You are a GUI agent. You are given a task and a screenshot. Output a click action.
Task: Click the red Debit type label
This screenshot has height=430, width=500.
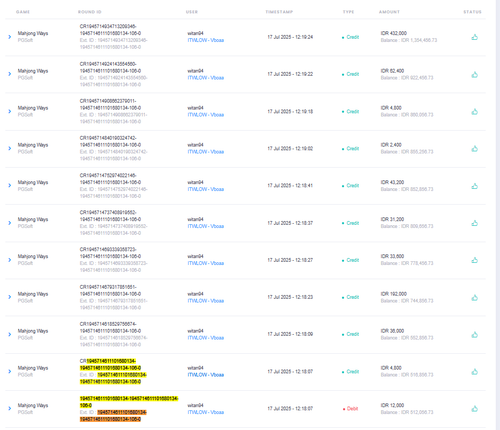point(352,409)
